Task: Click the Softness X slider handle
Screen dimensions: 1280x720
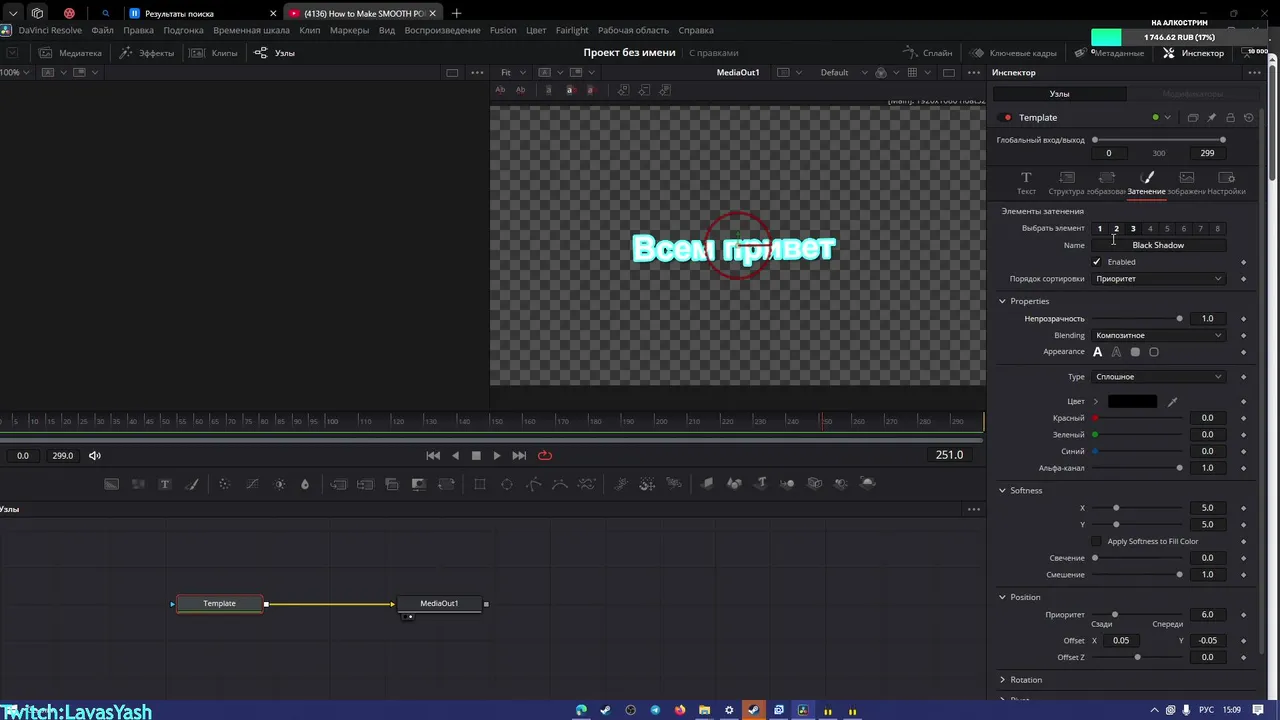Action: [x=1116, y=508]
